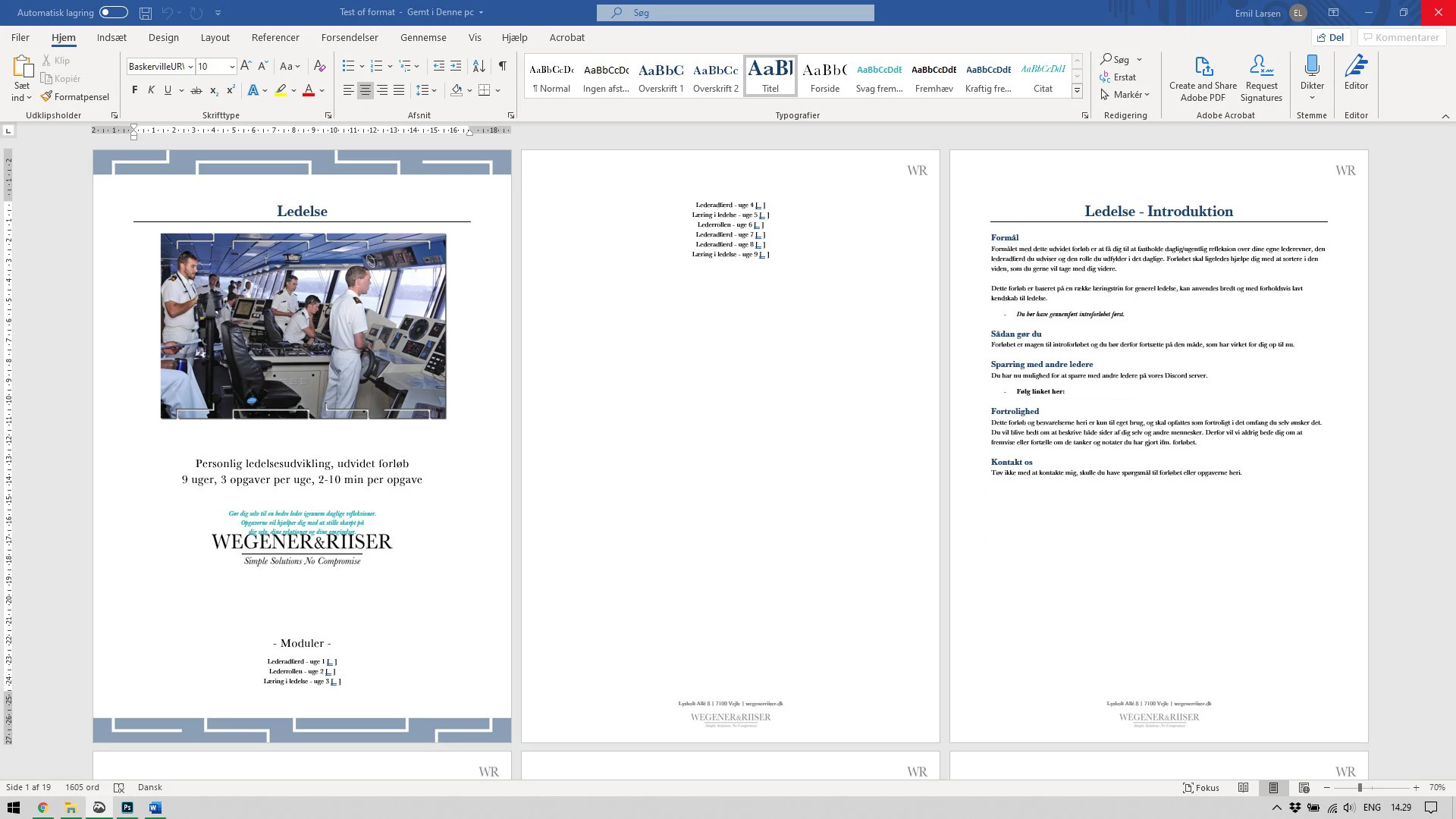
Task: Click the clear formatting eraser icon
Action: [x=320, y=67]
